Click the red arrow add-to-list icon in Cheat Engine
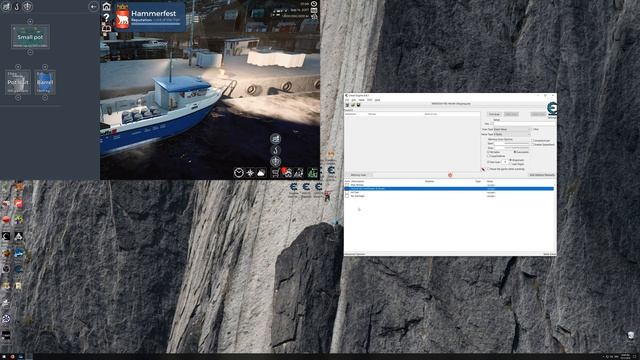Viewport: 640px width, 360px height. click(x=483, y=169)
